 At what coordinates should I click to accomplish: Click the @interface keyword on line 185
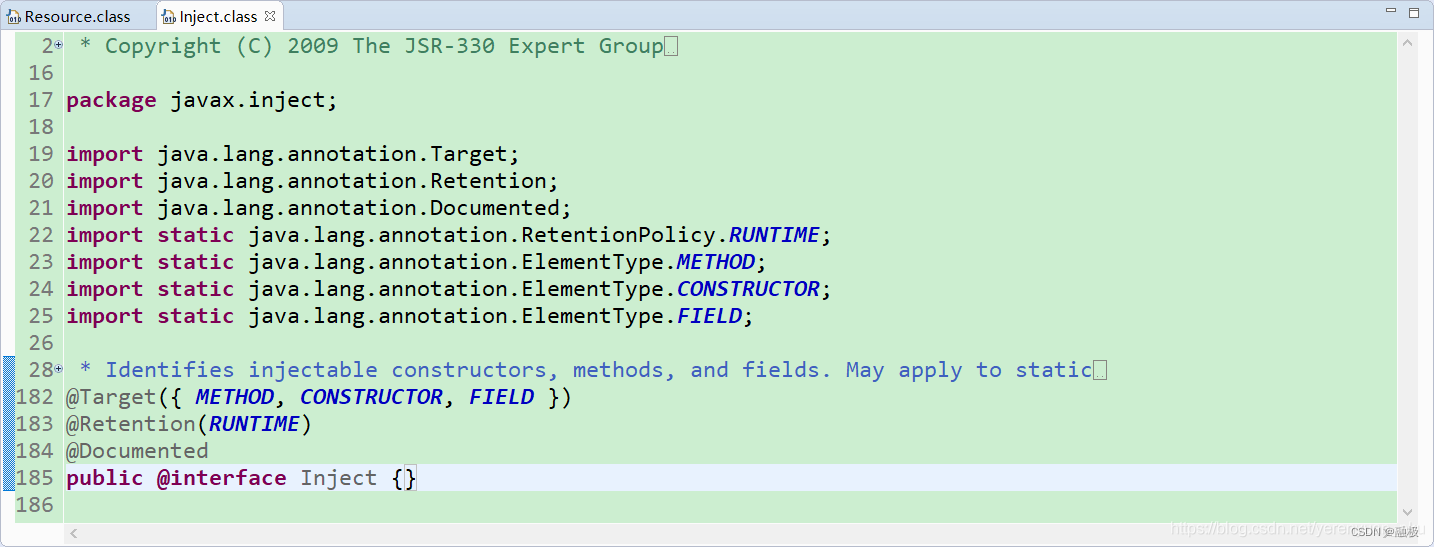coord(221,478)
